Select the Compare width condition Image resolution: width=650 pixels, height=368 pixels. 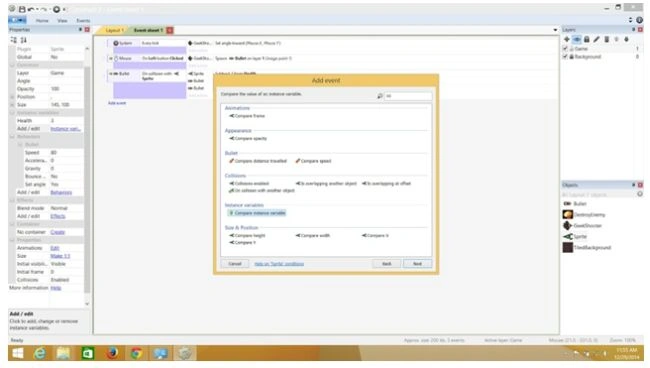coord(313,235)
